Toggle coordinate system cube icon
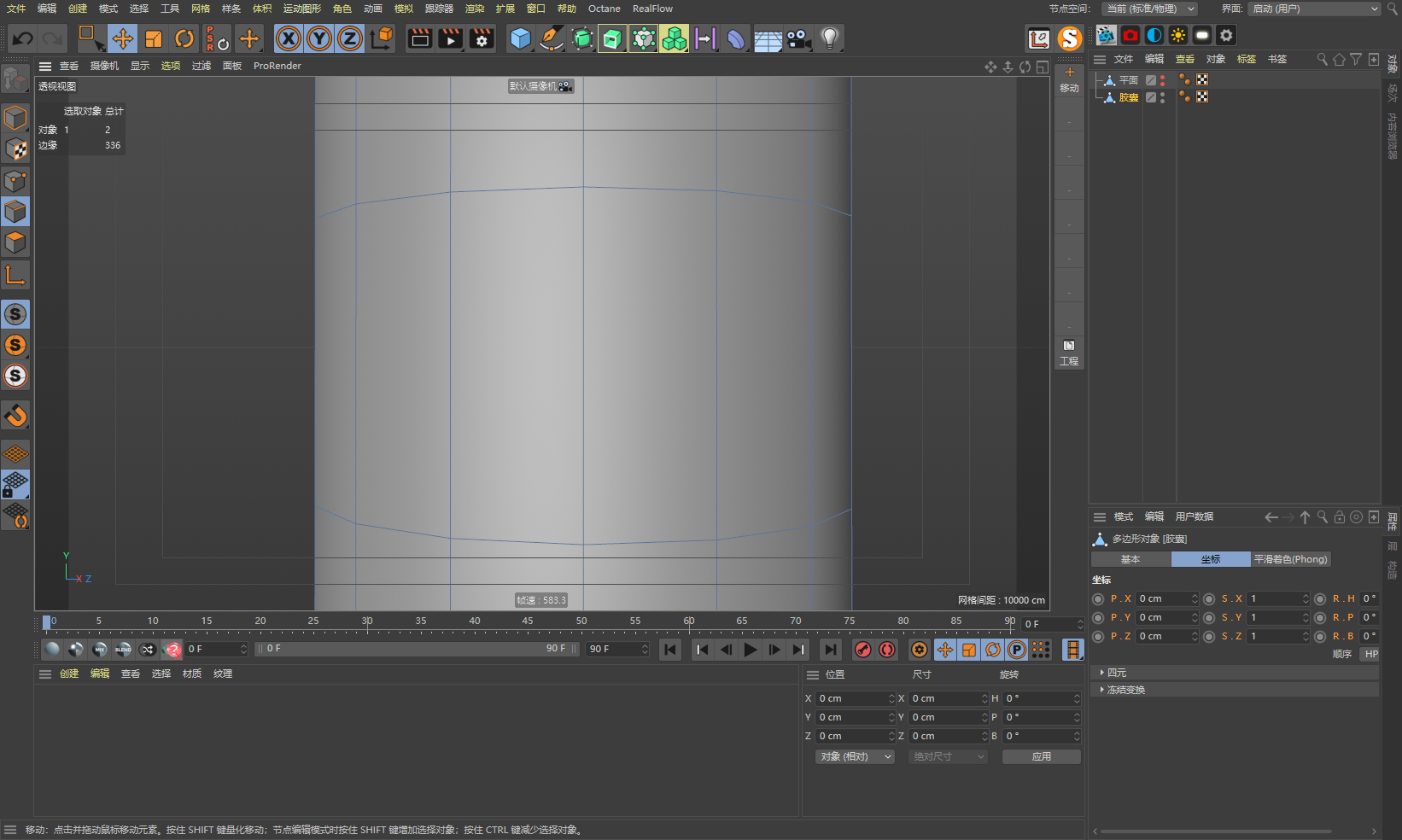1402x840 pixels. (382, 38)
